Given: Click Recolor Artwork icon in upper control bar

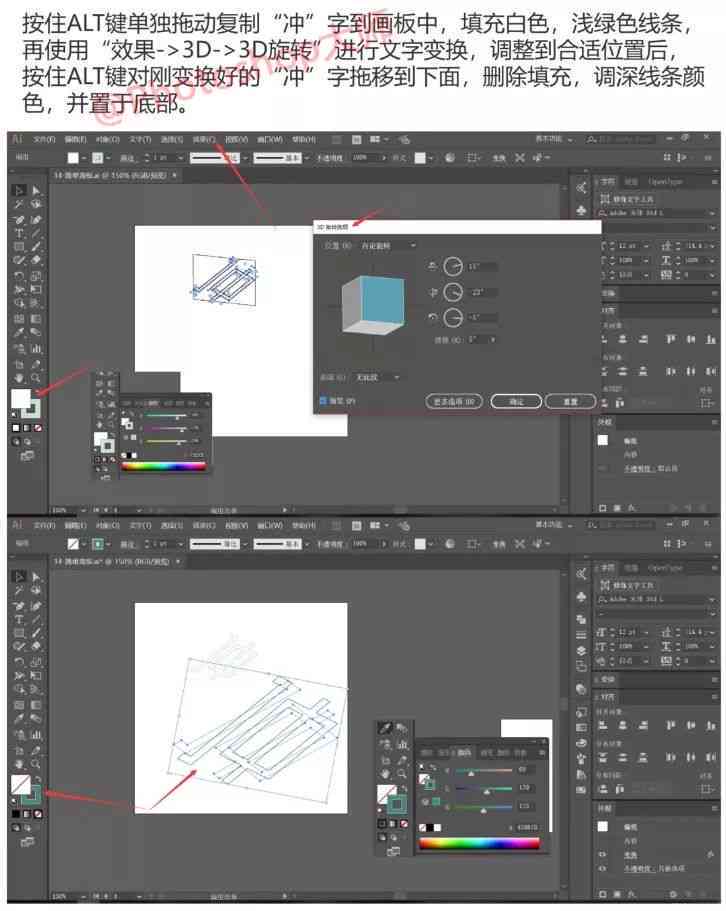Looking at the screenshot, I should coord(450,157).
